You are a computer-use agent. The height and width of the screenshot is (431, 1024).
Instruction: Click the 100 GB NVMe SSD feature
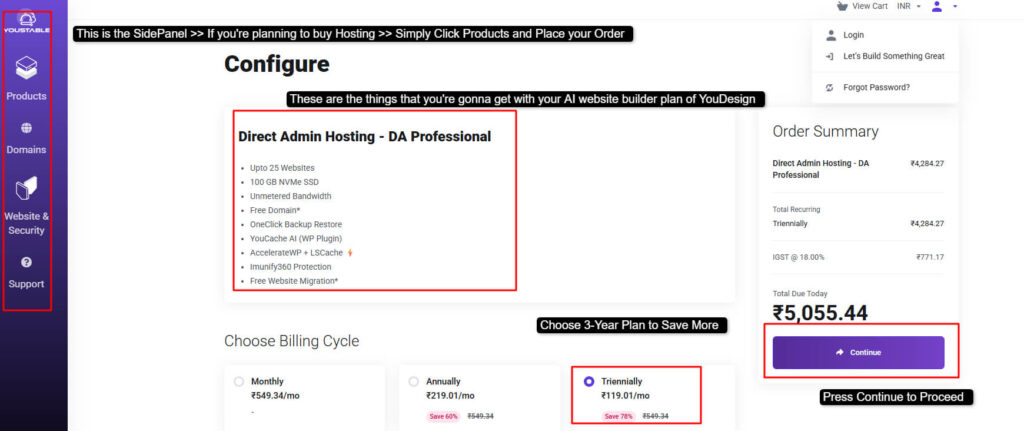click(284, 182)
